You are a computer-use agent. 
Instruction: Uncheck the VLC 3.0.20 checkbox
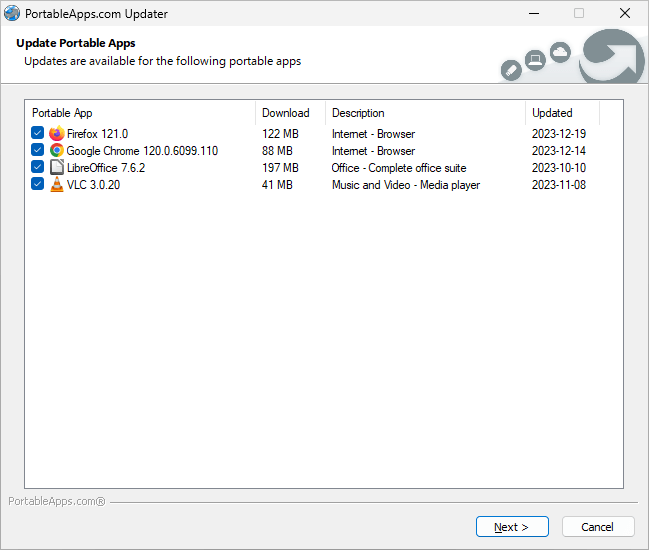(x=38, y=184)
